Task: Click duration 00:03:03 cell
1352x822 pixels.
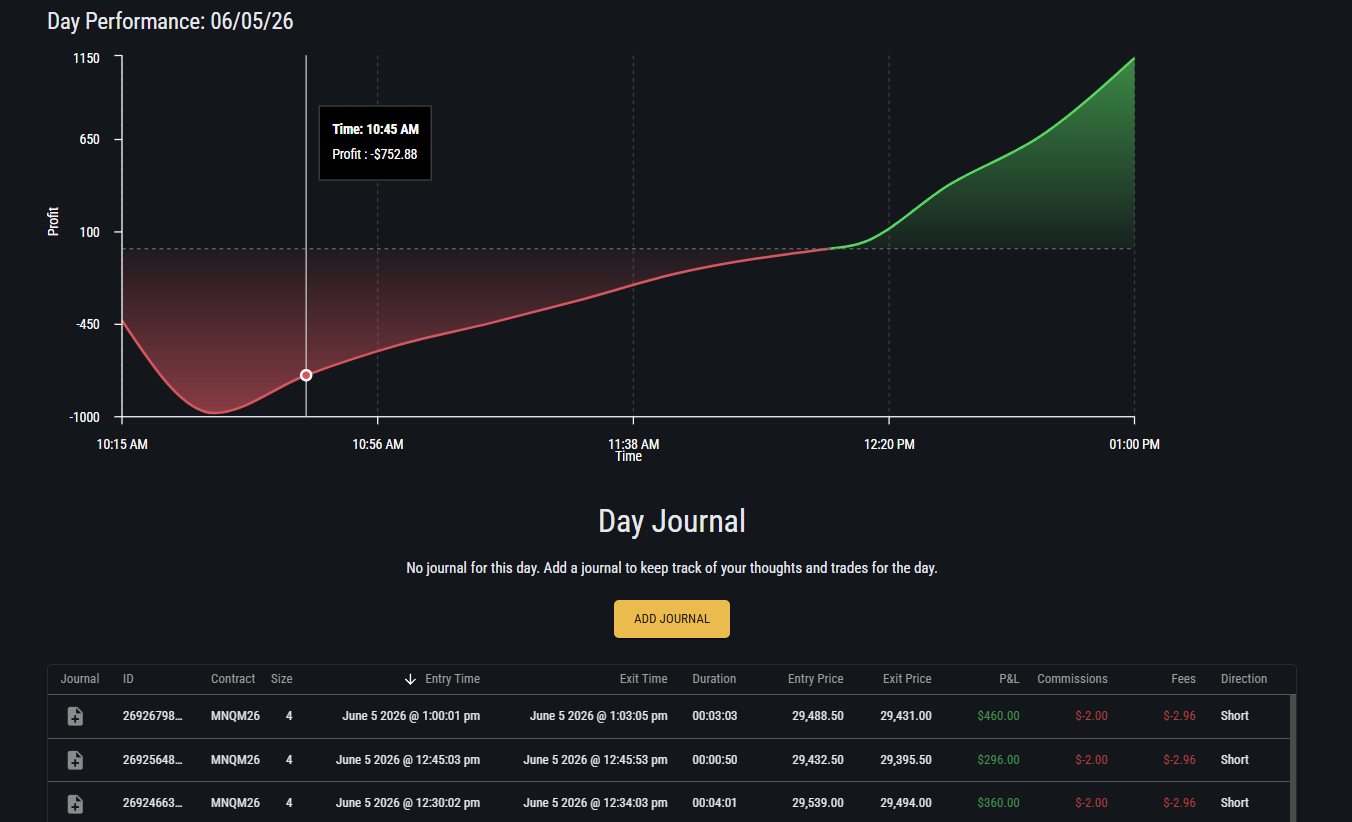Action: (x=715, y=716)
